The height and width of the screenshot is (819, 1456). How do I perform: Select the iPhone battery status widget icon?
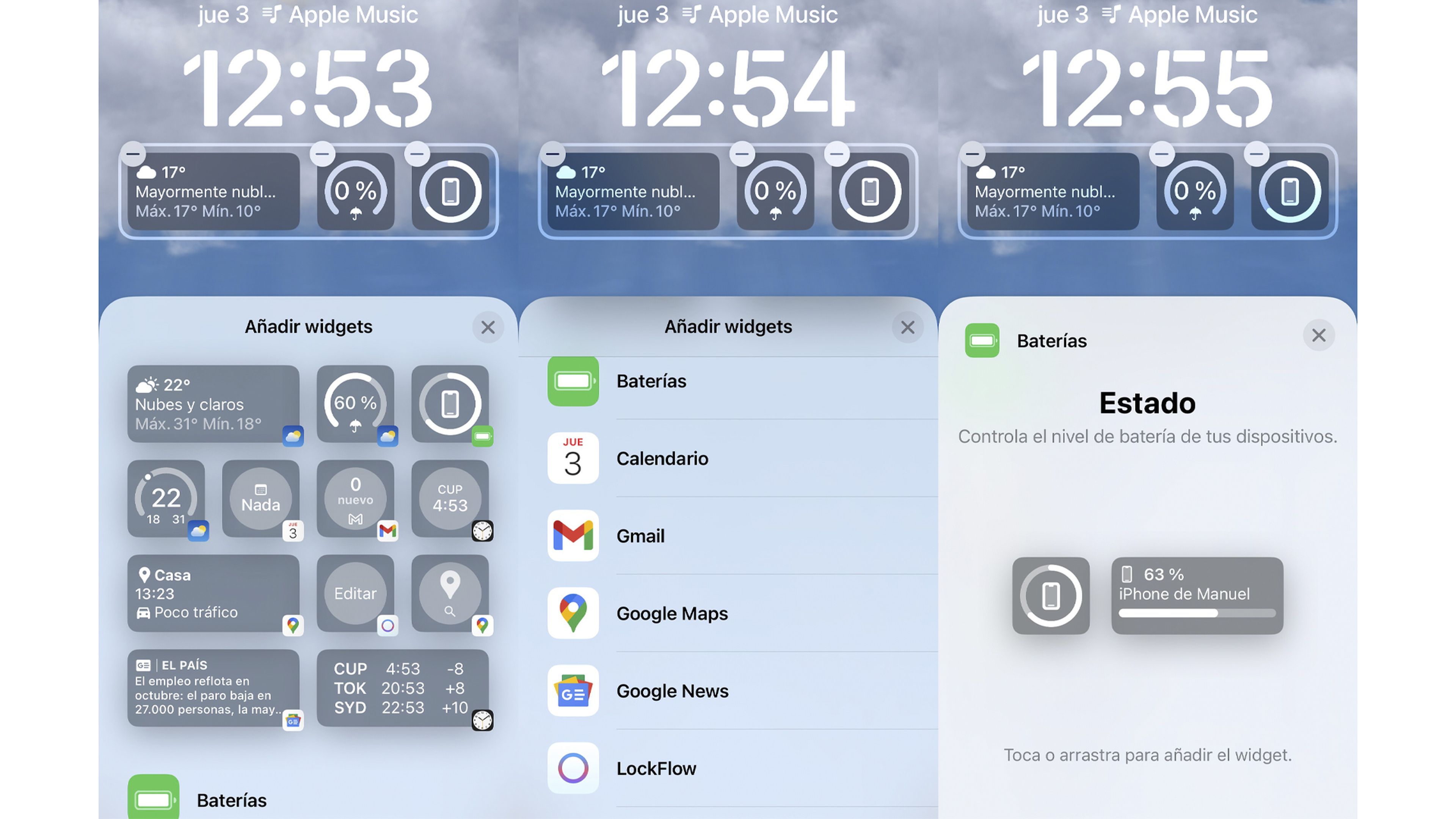pyautogui.click(x=1051, y=595)
